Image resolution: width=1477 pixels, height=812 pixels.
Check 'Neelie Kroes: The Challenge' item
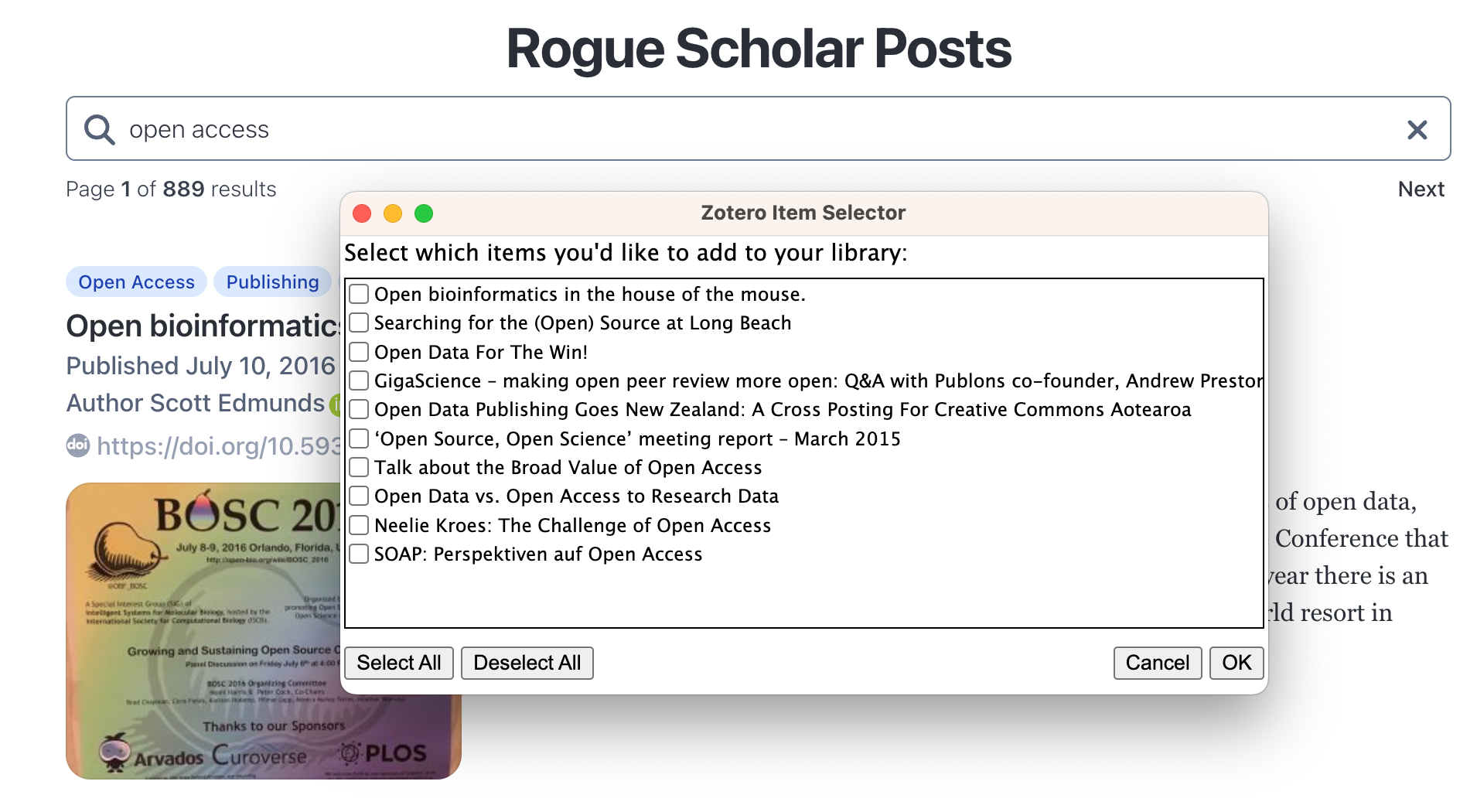click(x=359, y=525)
